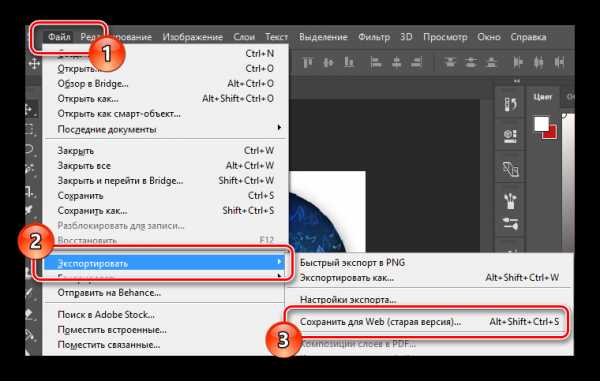This screenshot has width=600, height=381.
Task: Open the Brush presets panel icon
Action: tap(510, 200)
